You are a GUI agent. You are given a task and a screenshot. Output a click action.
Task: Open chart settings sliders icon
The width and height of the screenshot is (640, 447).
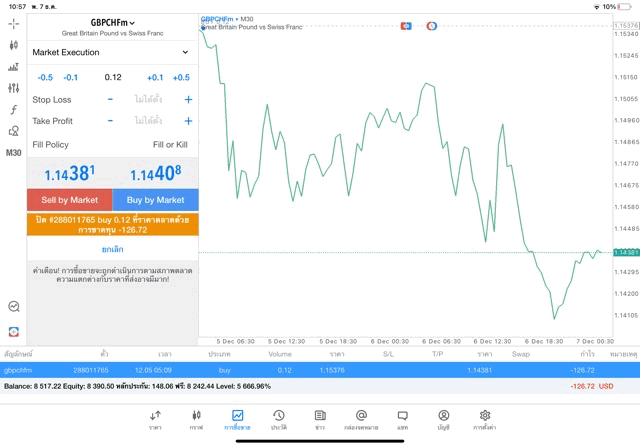[x=13, y=88]
